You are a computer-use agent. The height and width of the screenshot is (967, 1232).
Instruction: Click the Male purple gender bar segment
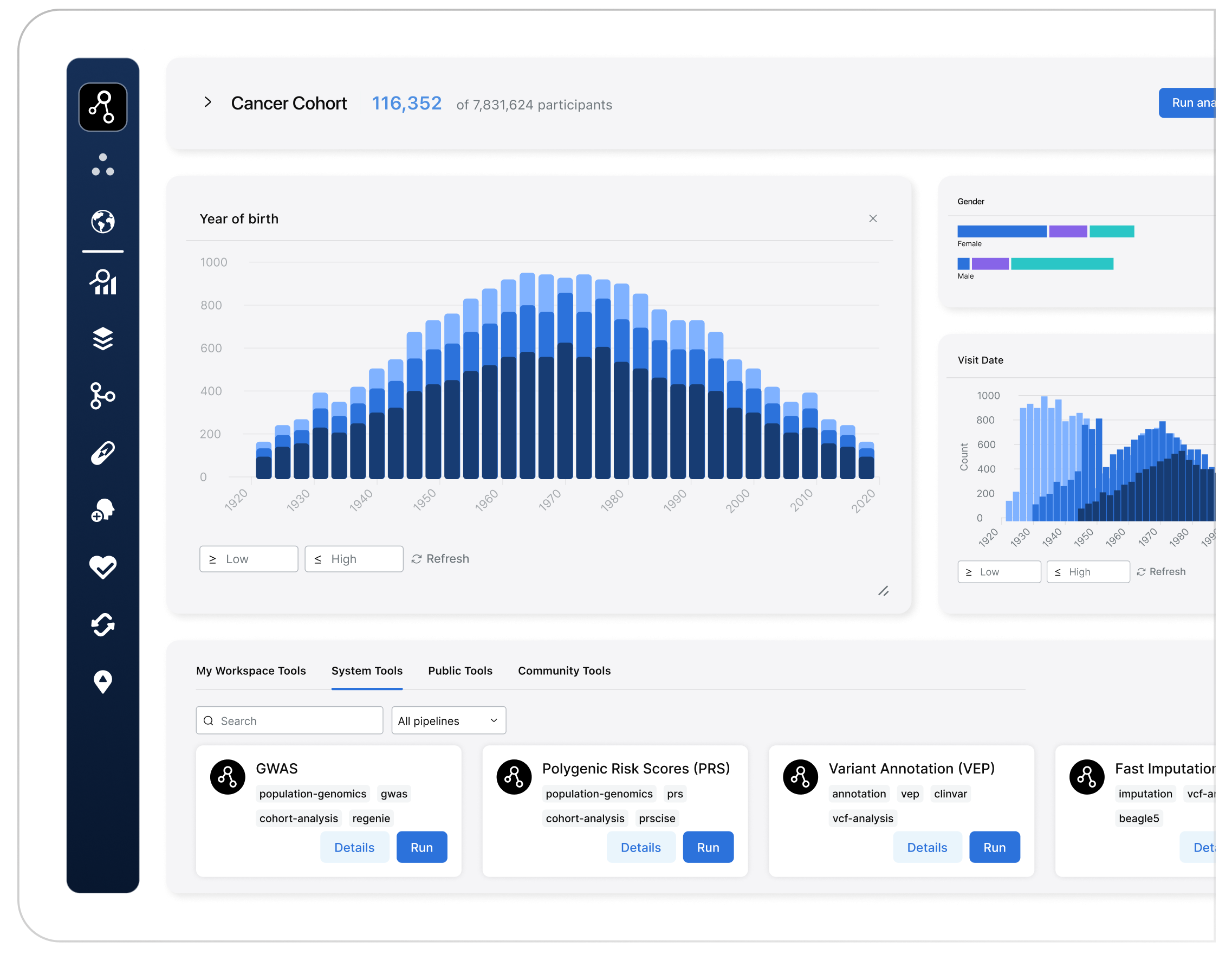(991, 264)
